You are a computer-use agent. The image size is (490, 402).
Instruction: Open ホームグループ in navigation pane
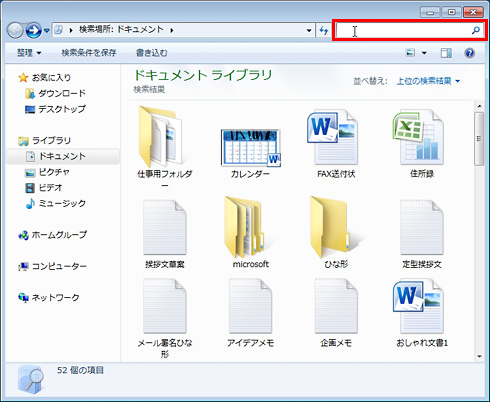(x=52, y=235)
